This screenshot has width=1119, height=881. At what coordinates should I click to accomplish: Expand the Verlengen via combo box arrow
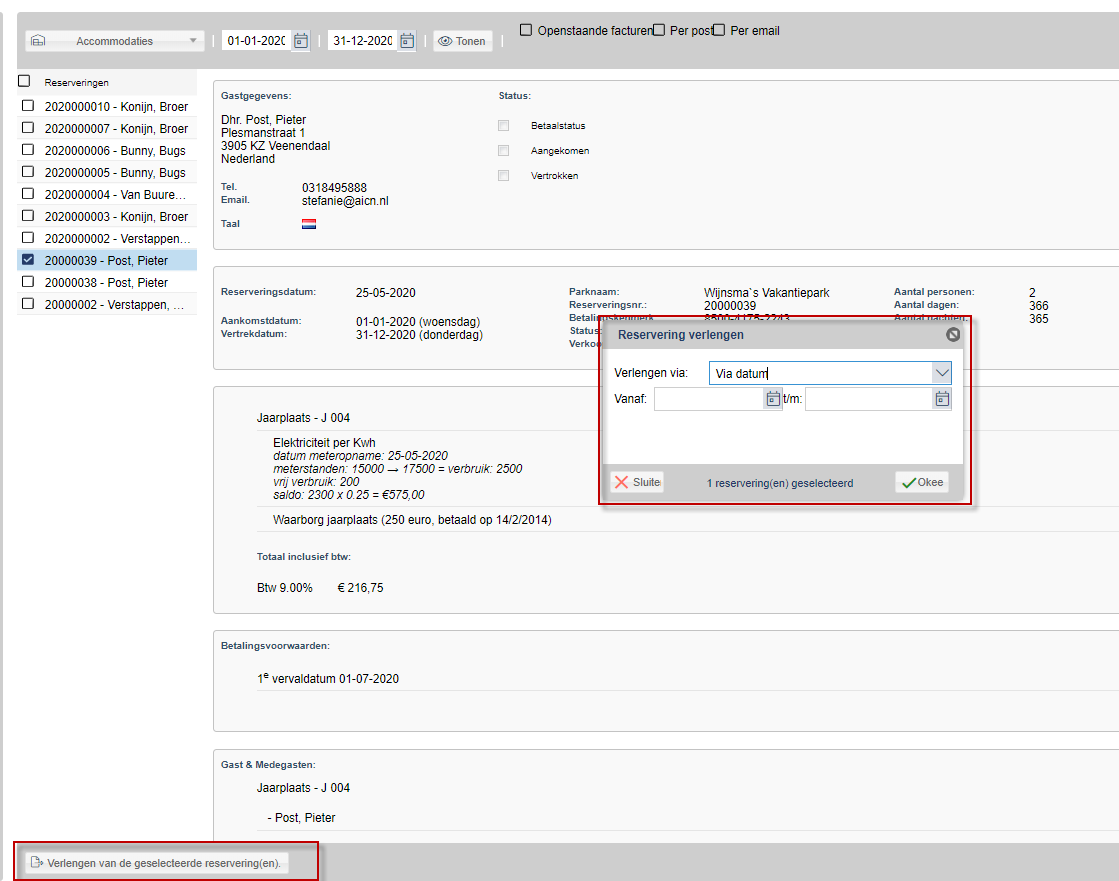tap(942, 373)
